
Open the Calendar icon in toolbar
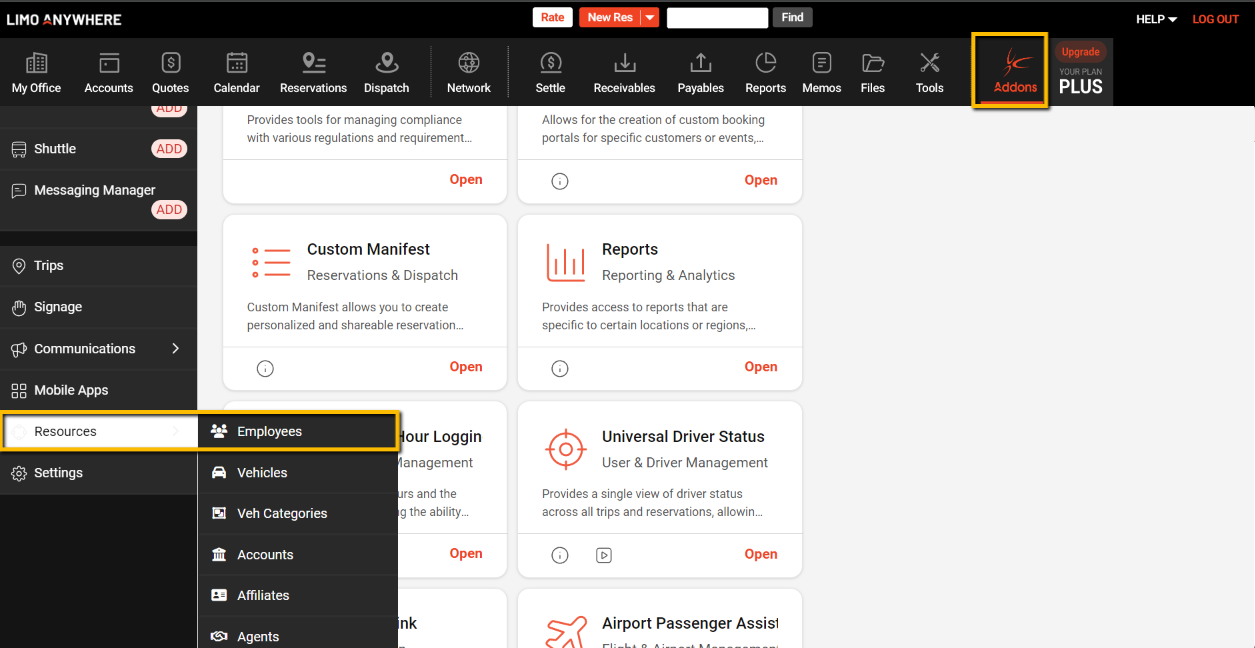[x=237, y=64]
